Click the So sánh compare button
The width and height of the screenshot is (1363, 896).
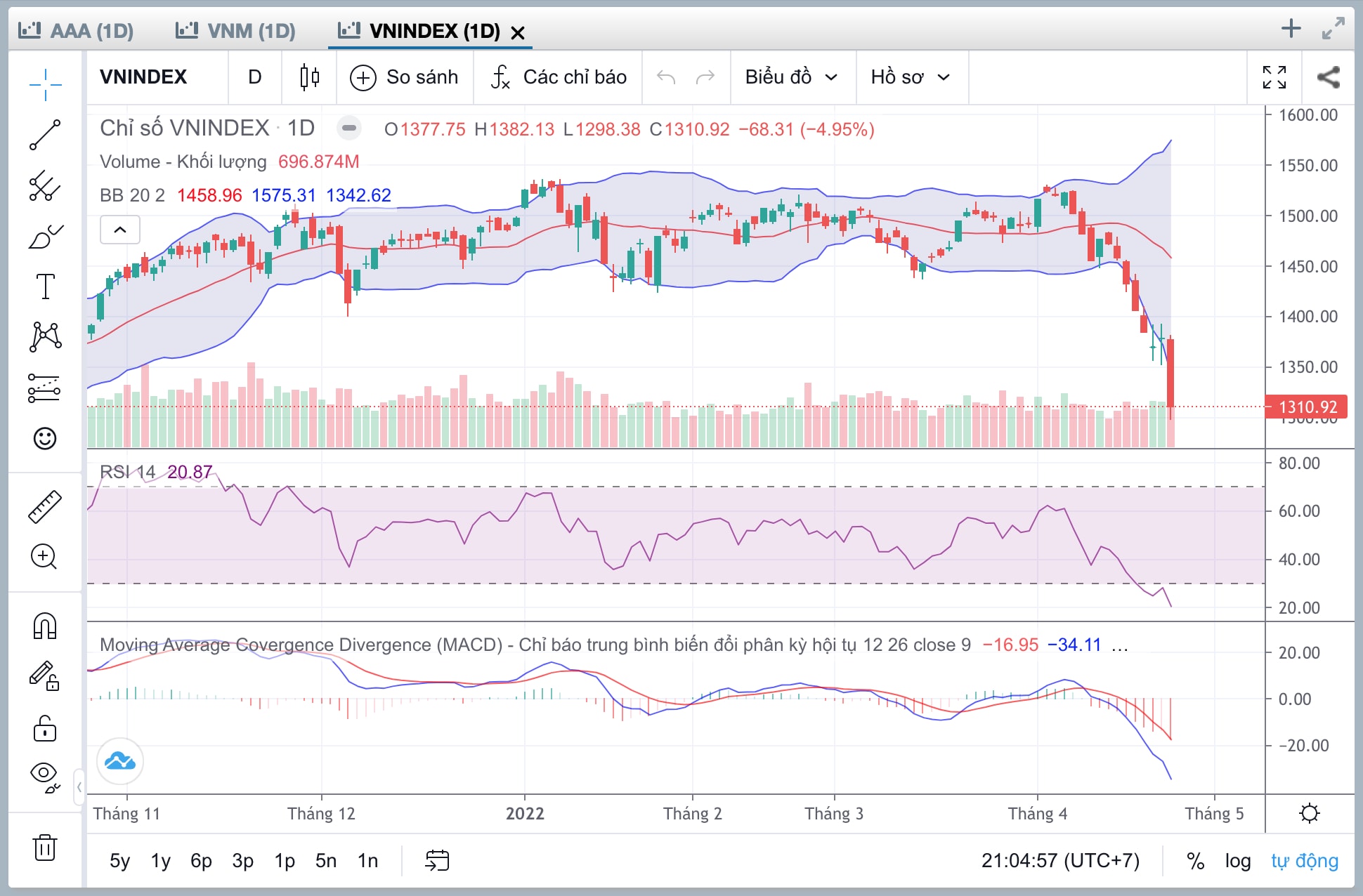coord(405,77)
